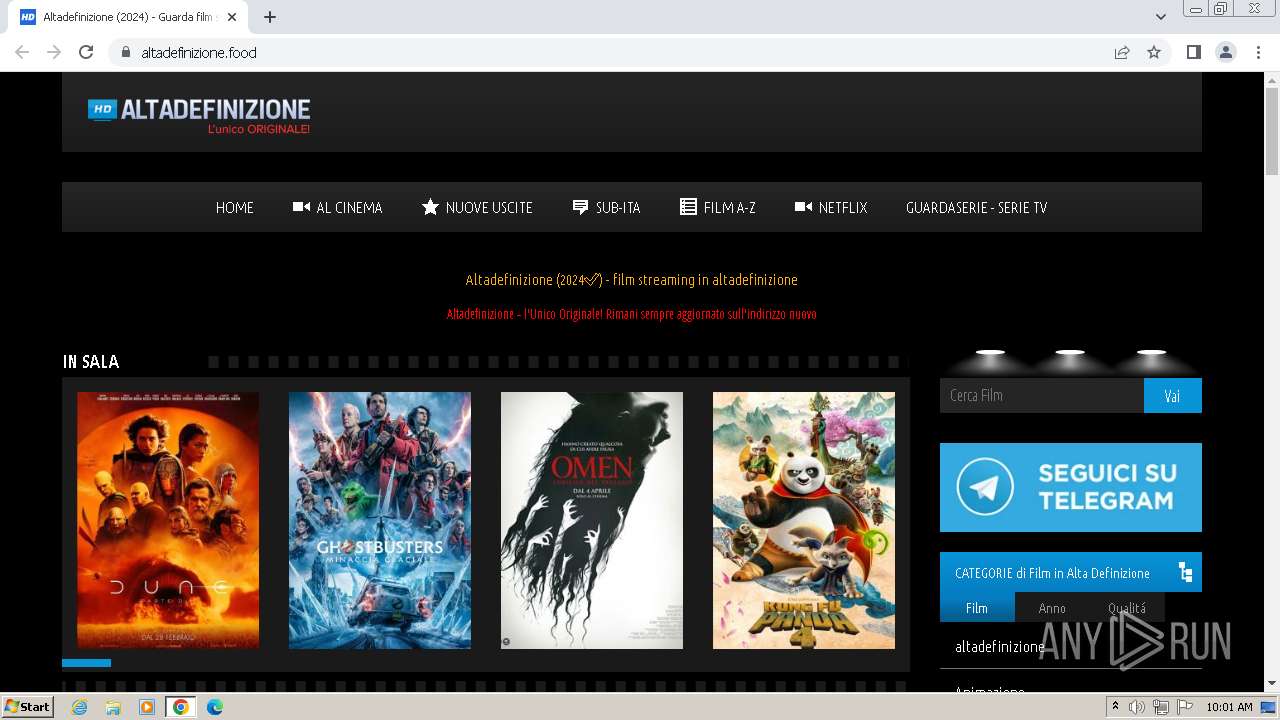Open the Chrome profile avatar

tap(1226, 52)
